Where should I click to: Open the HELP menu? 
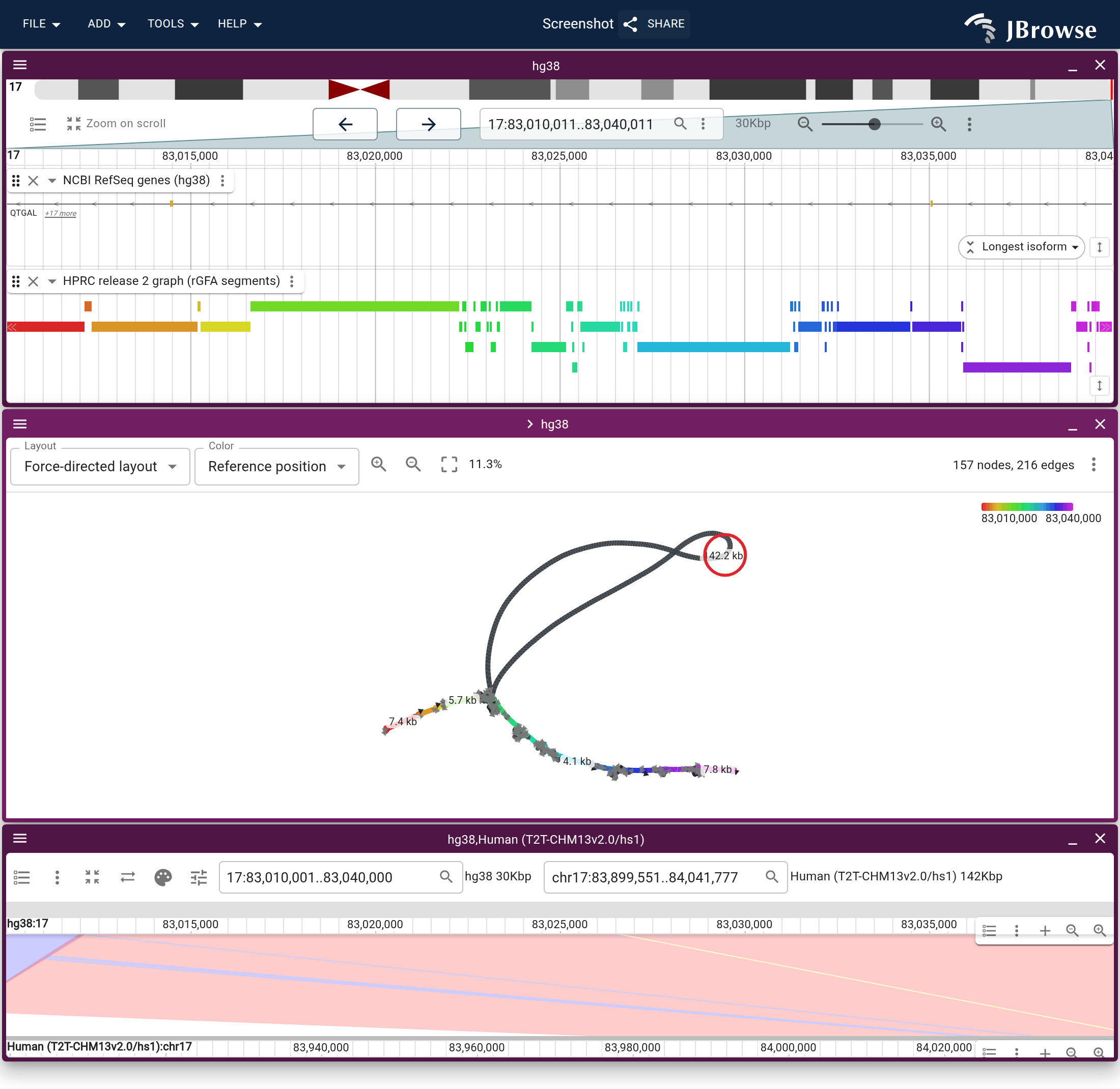pyautogui.click(x=239, y=24)
